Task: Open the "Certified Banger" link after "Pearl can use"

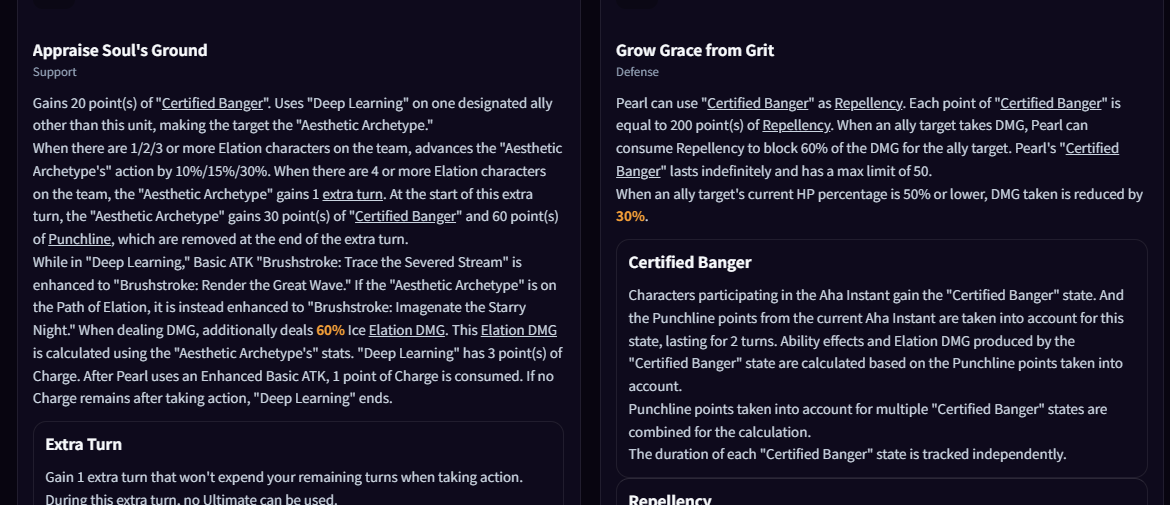Action: 758,104
